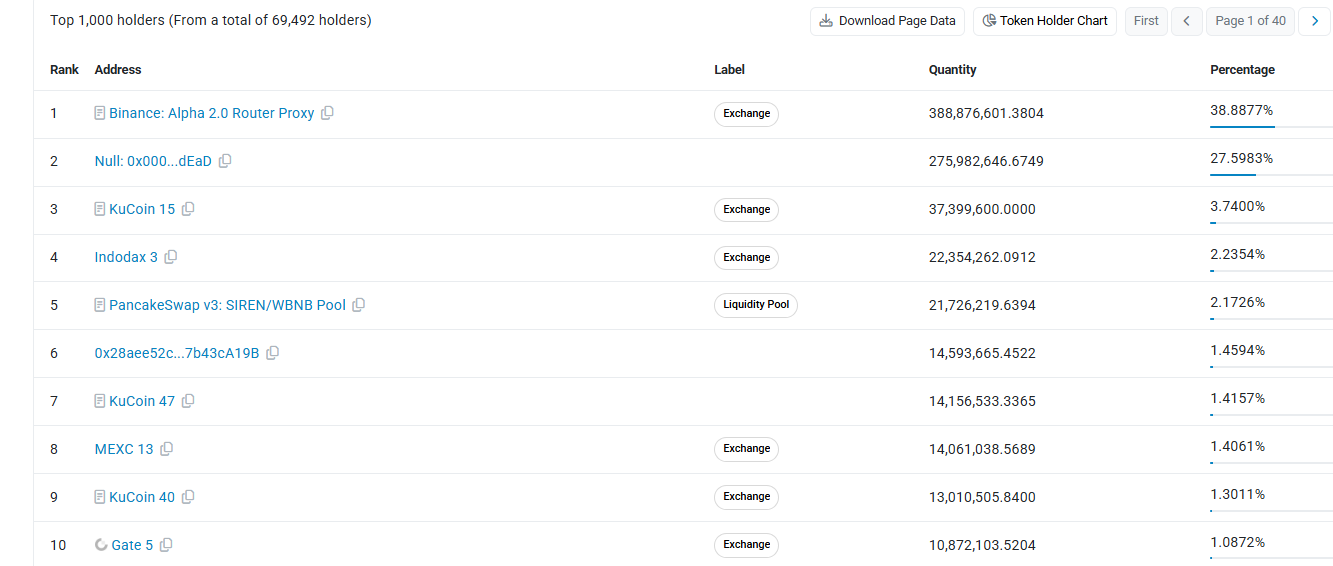Click the 3.7400% percentage bar
Viewport: 1333px width, 566px height.
[1271, 223]
